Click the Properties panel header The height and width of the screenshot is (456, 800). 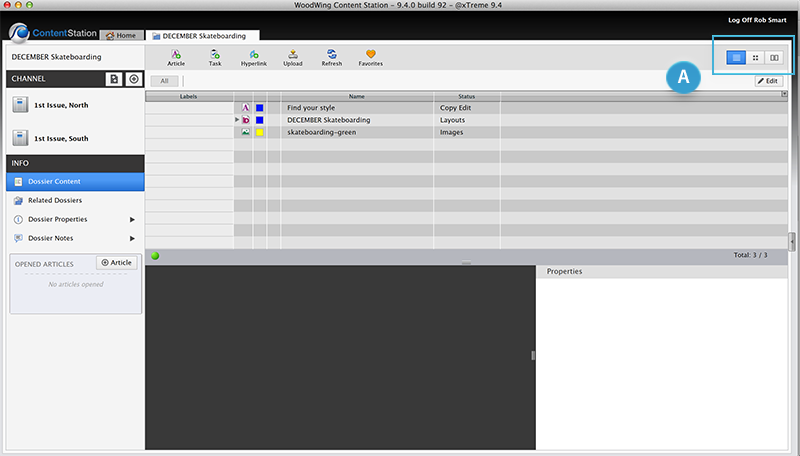click(x=662, y=271)
